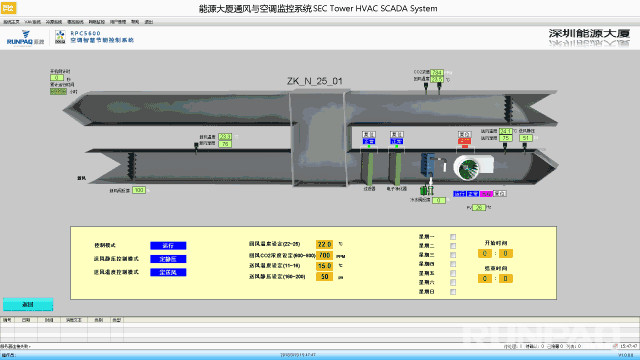
Task: Click the cyan 返回 button
Action: [x=28, y=304]
